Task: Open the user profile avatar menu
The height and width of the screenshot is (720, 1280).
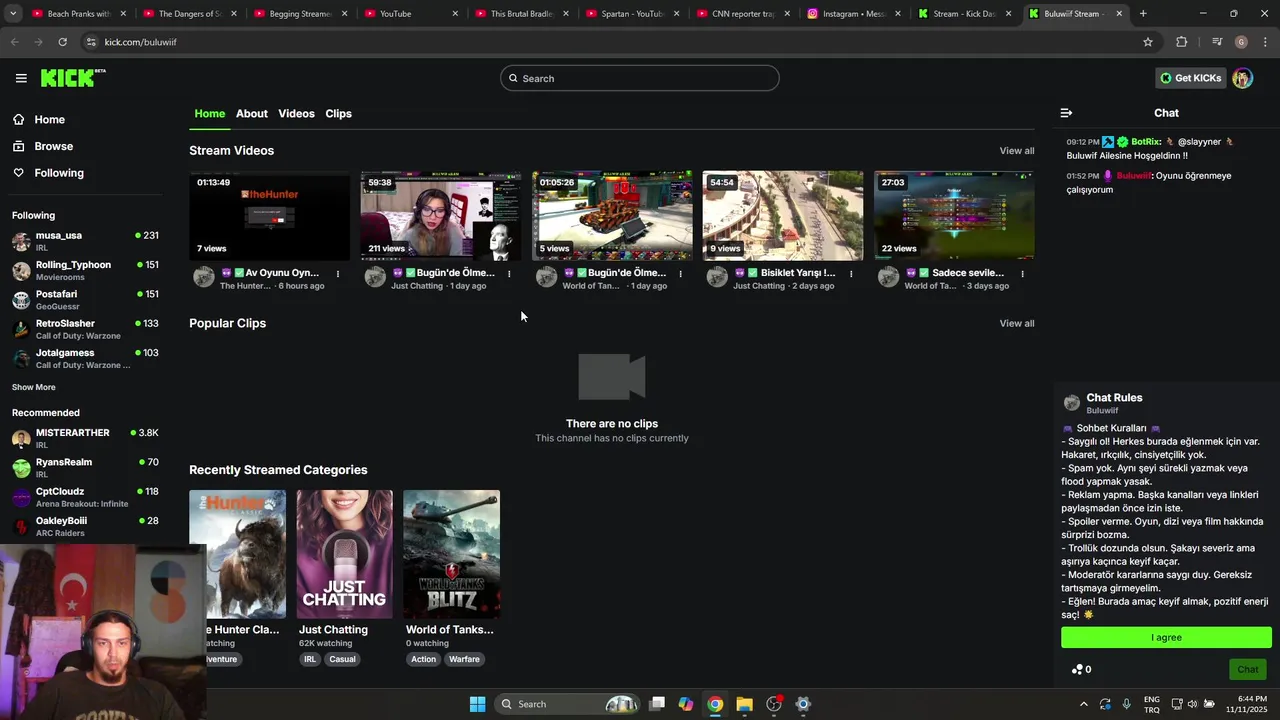Action: tap(1242, 78)
